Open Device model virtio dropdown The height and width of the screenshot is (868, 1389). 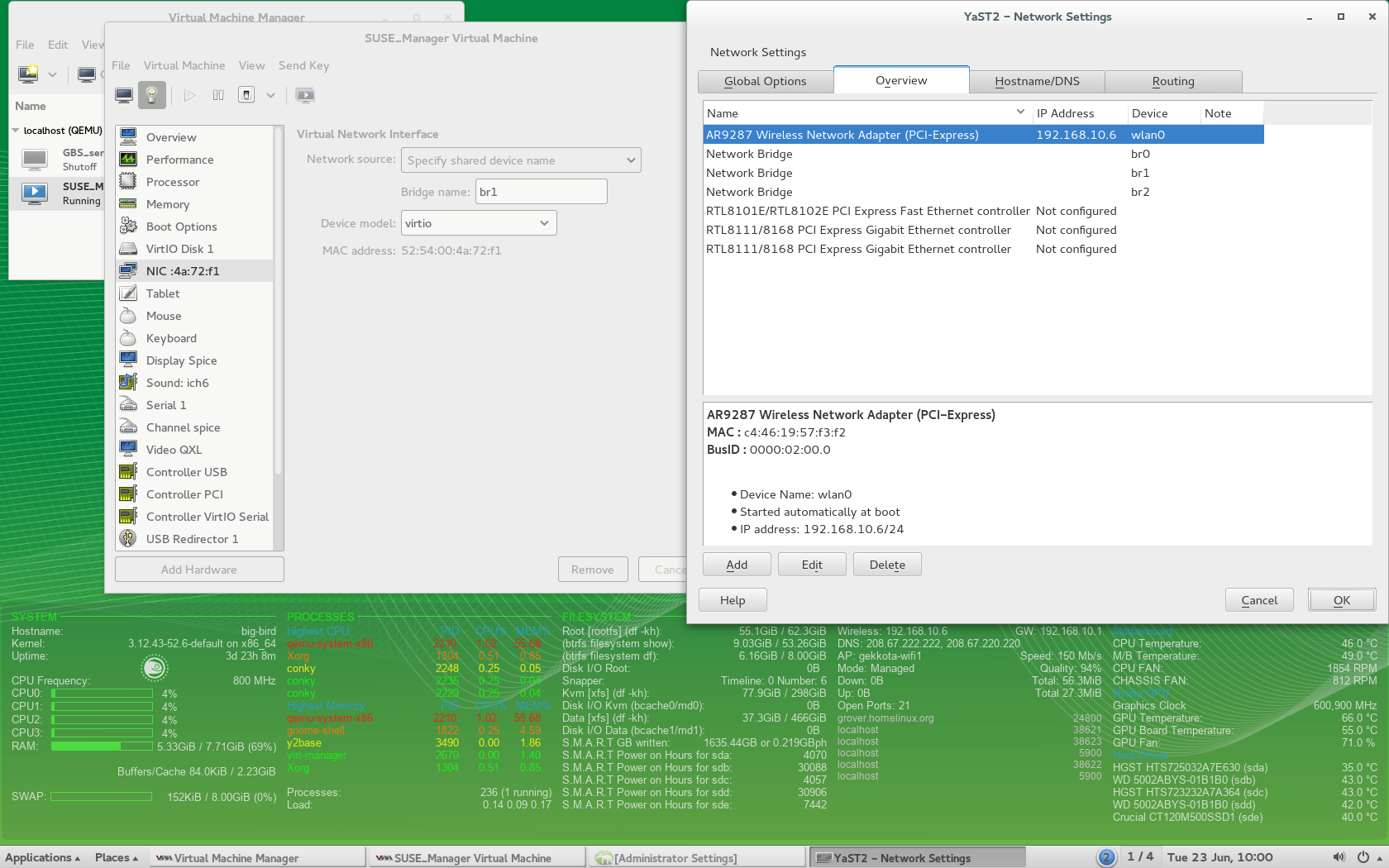(x=479, y=223)
